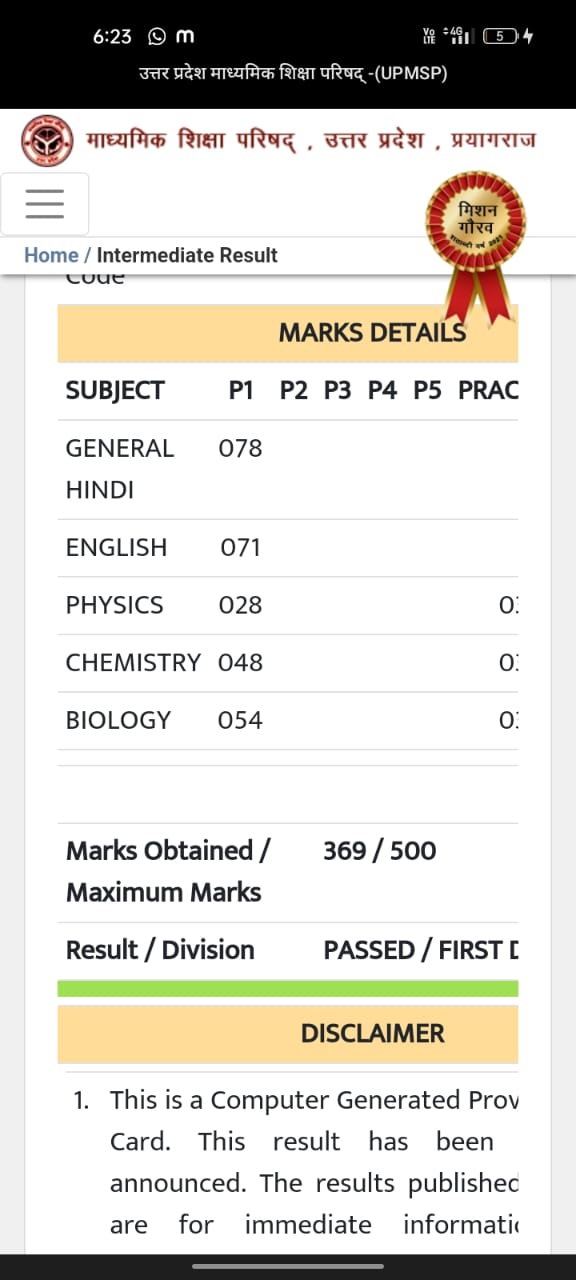Image resolution: width=576 pixels, height=1280 pixels.
Task: Select the BIOLOGY 054 marks row
Action: pyautogui.click(x=288, y=720)
